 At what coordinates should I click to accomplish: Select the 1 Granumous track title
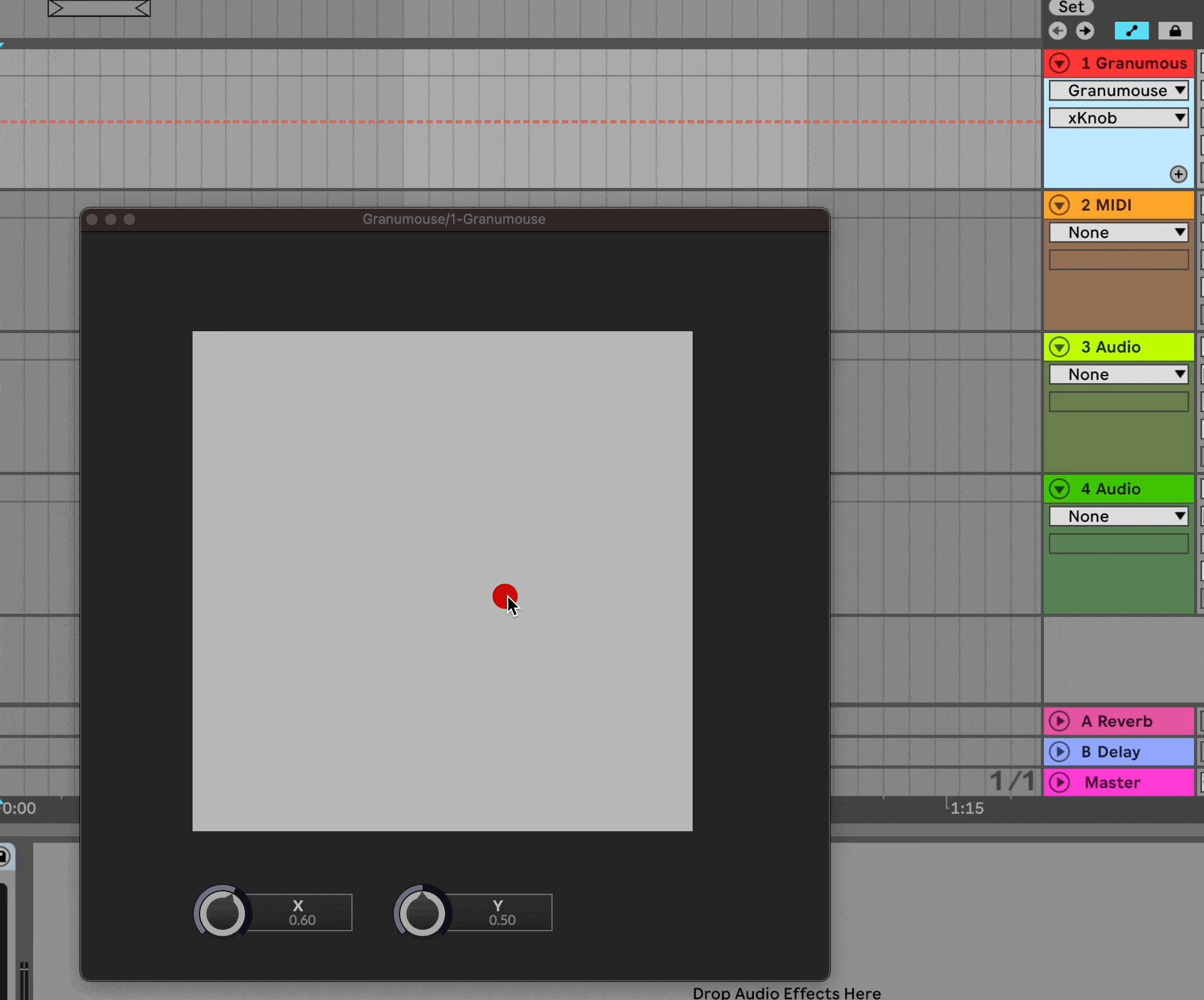pos(1134,63)
